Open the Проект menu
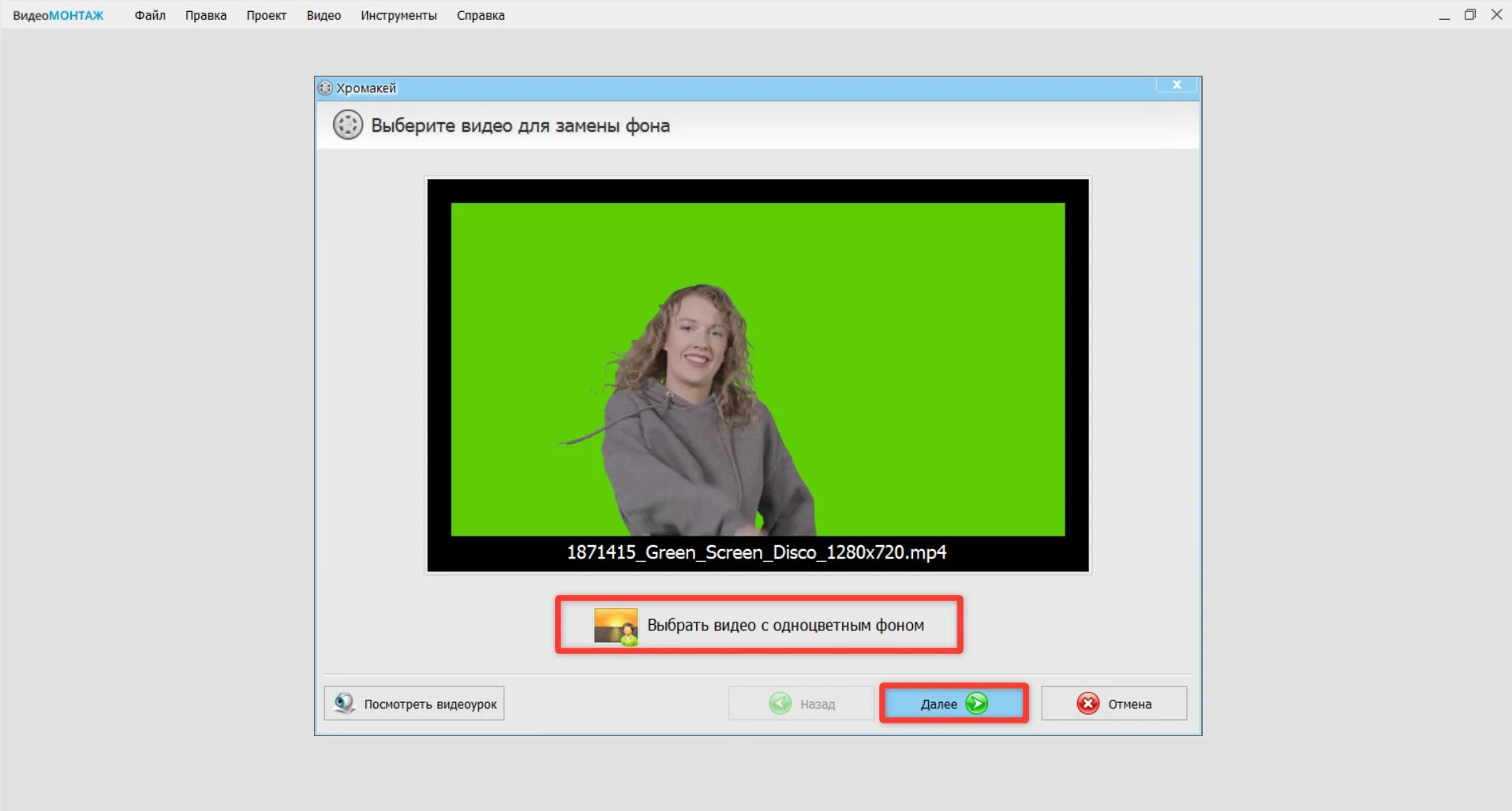Image resolution: width=1512 pixels, height=811 pixels. (x=266, y=16)
